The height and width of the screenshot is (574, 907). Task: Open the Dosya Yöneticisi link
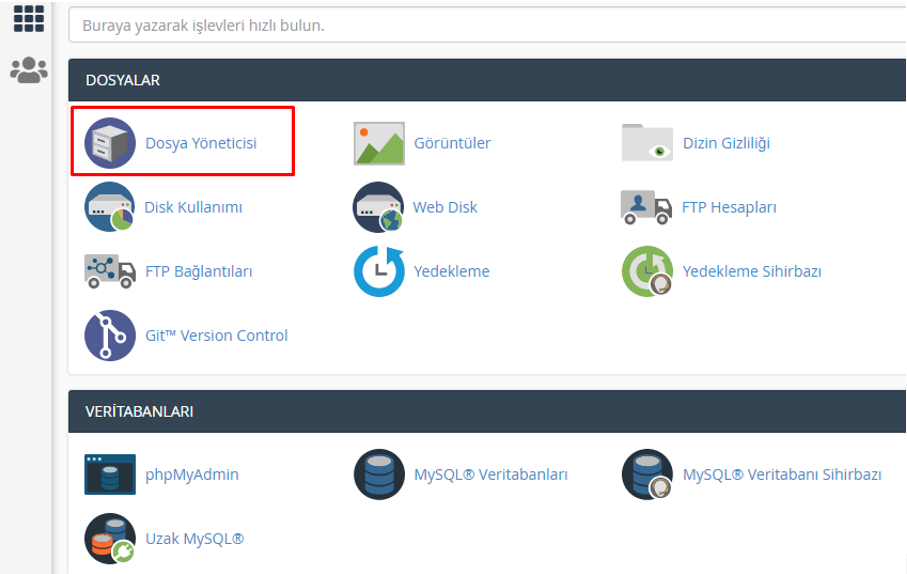pyautogui.click(x=201, y=143)
